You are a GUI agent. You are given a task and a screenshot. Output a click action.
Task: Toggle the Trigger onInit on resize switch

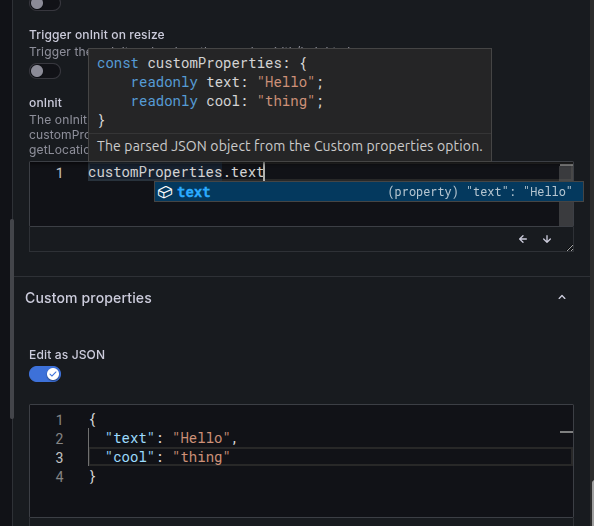coord(45,71)
